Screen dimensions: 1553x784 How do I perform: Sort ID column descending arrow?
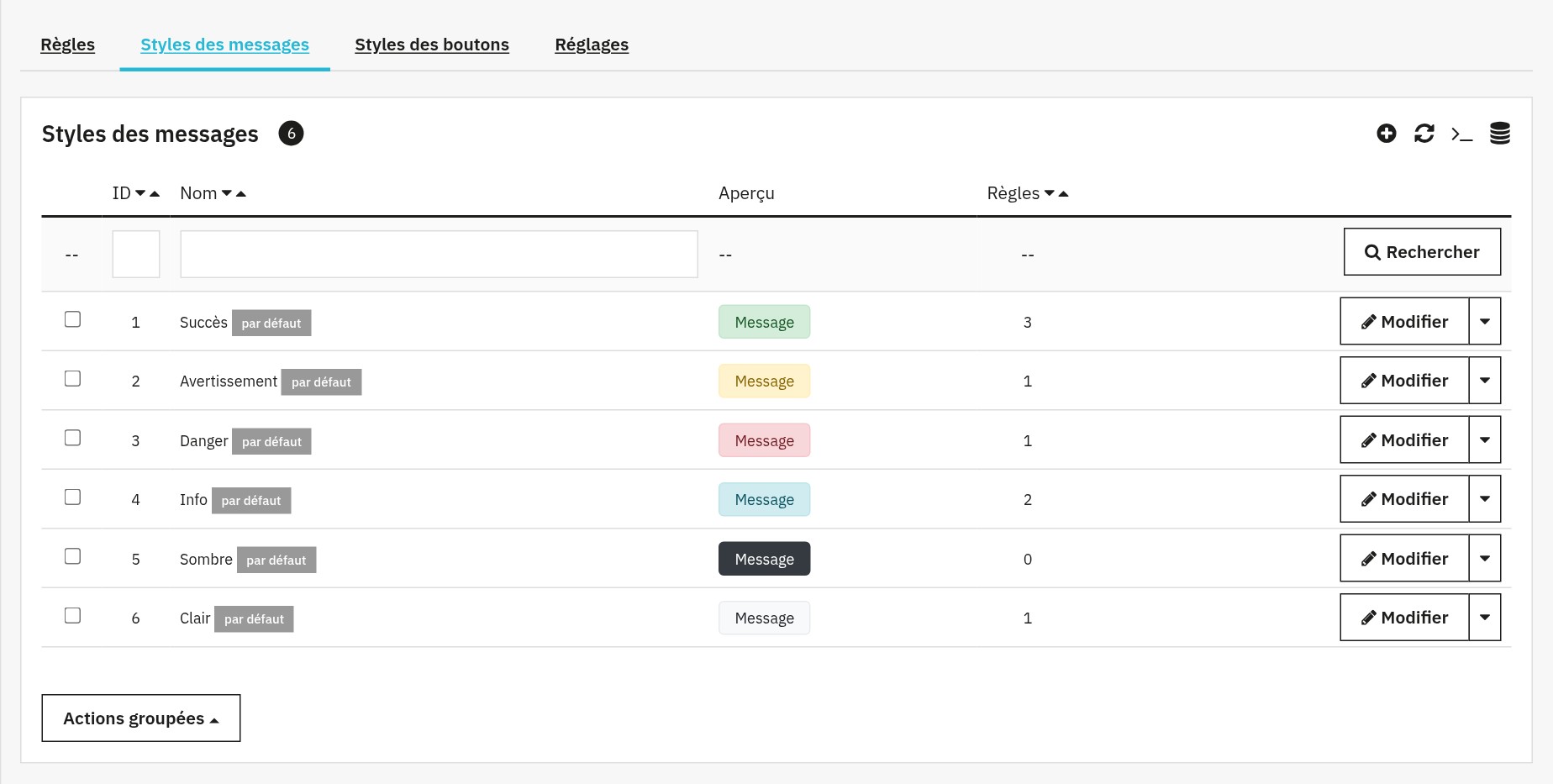[140, 193]
